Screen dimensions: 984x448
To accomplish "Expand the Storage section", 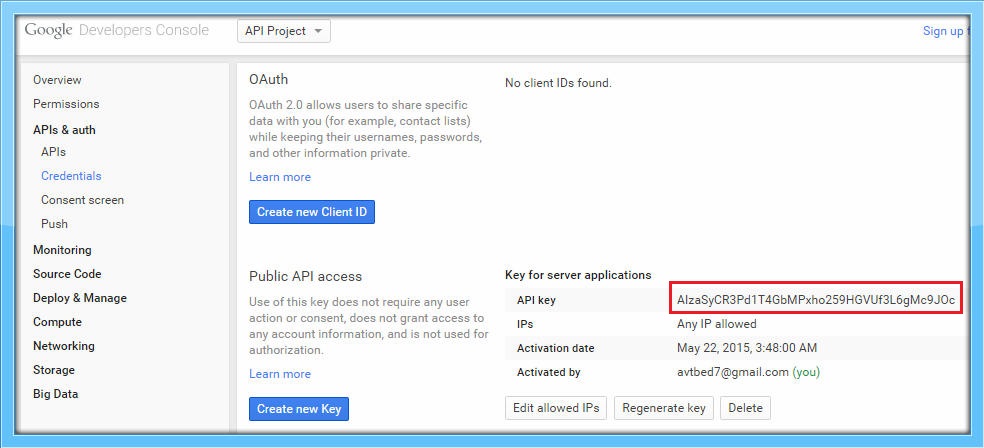I will coord(54,370).
